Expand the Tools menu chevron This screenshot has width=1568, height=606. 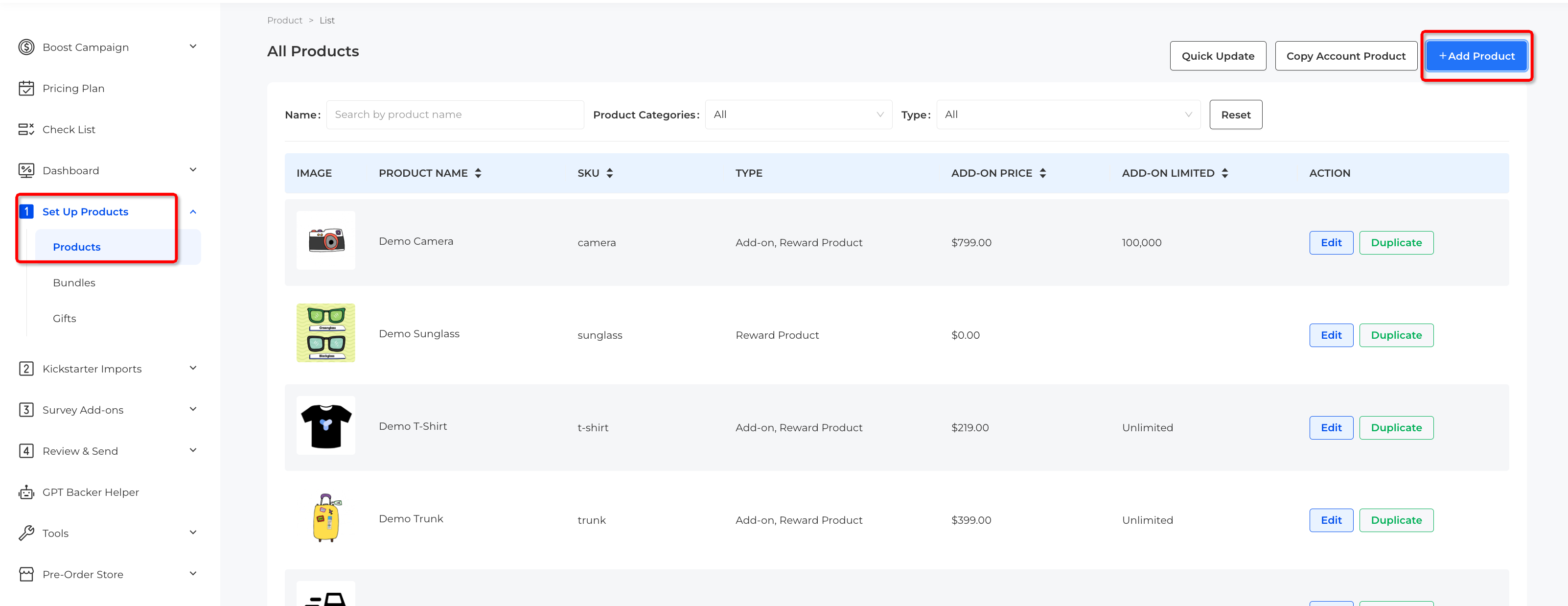tap(193, 532)
